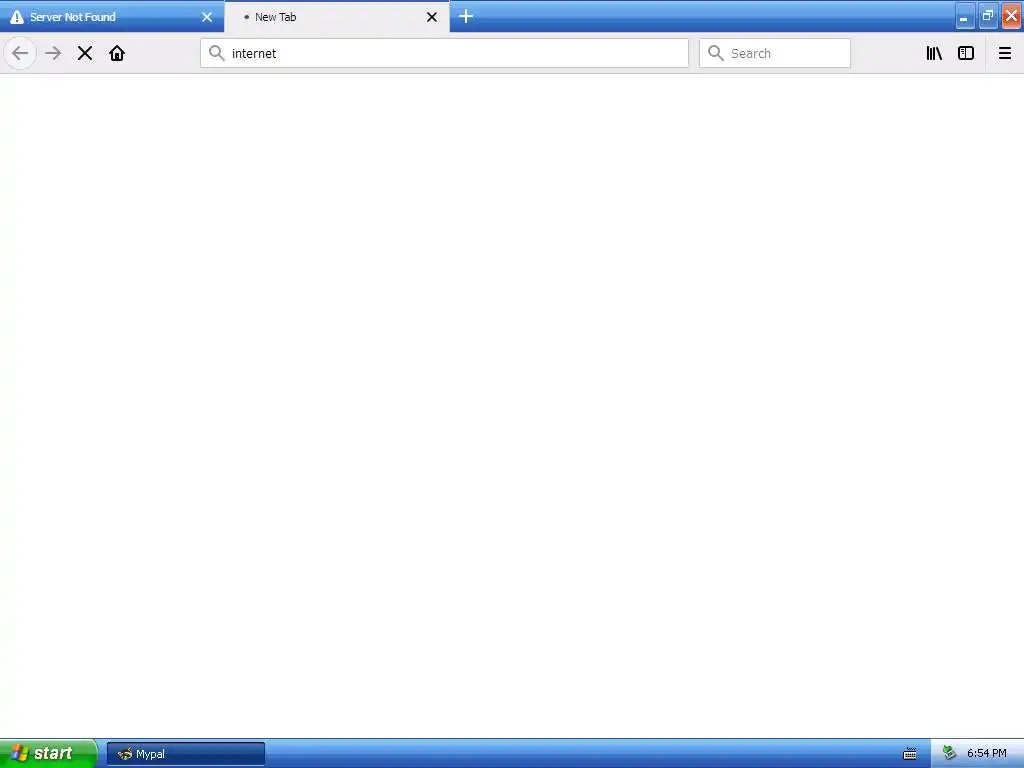
Task: Click the address bar containing internet
Action: [444, 53]
